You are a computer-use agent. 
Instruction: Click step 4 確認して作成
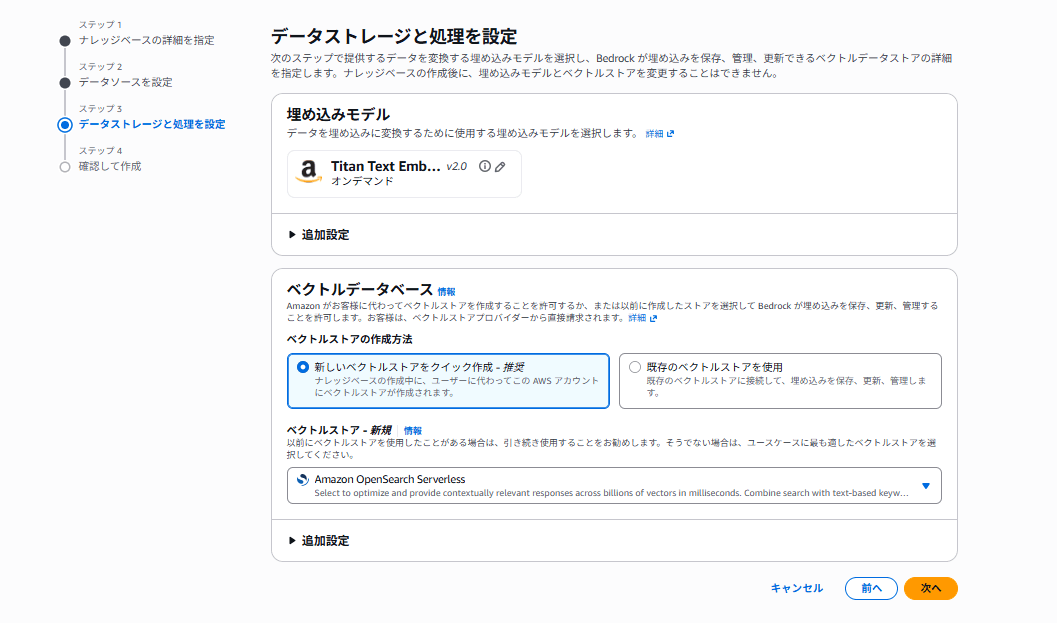pyautogui.click(x=110, y=167)
